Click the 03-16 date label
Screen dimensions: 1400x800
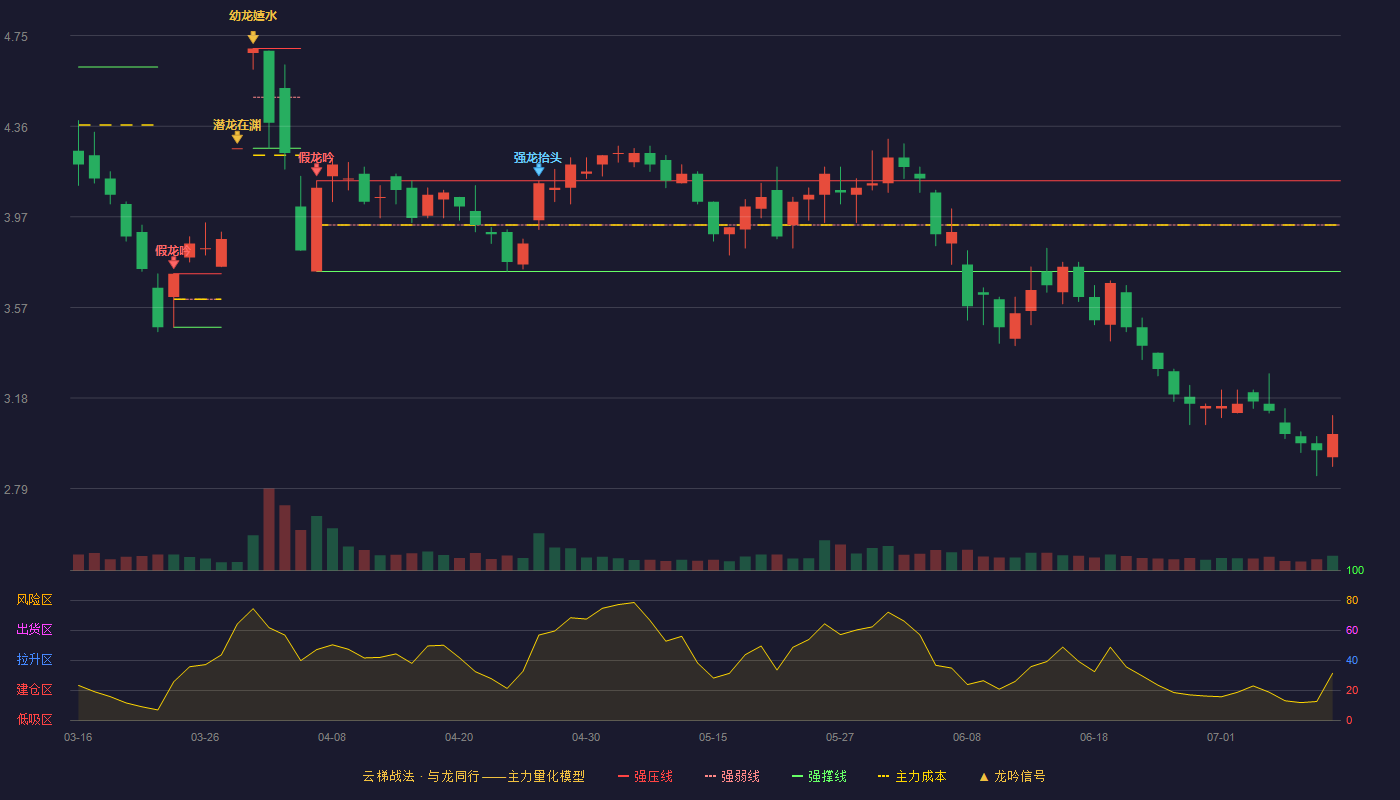(78, 737)
